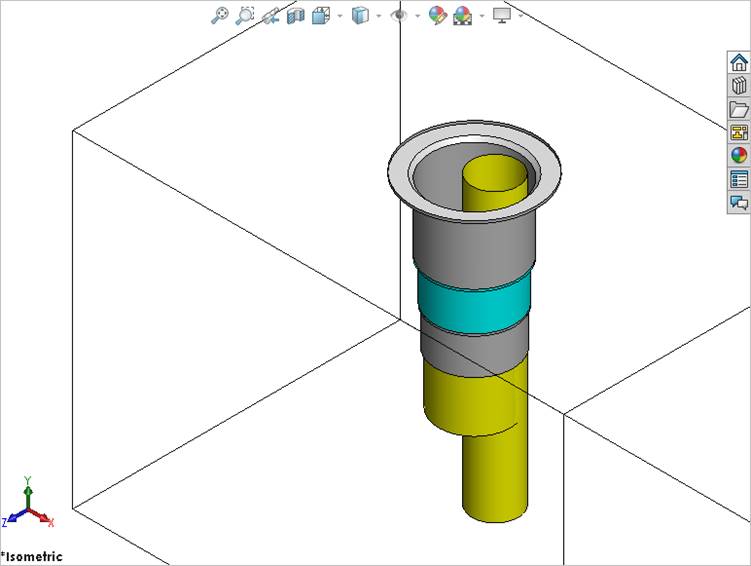Open the SolidWorks Resources home tab

(739, 61)
